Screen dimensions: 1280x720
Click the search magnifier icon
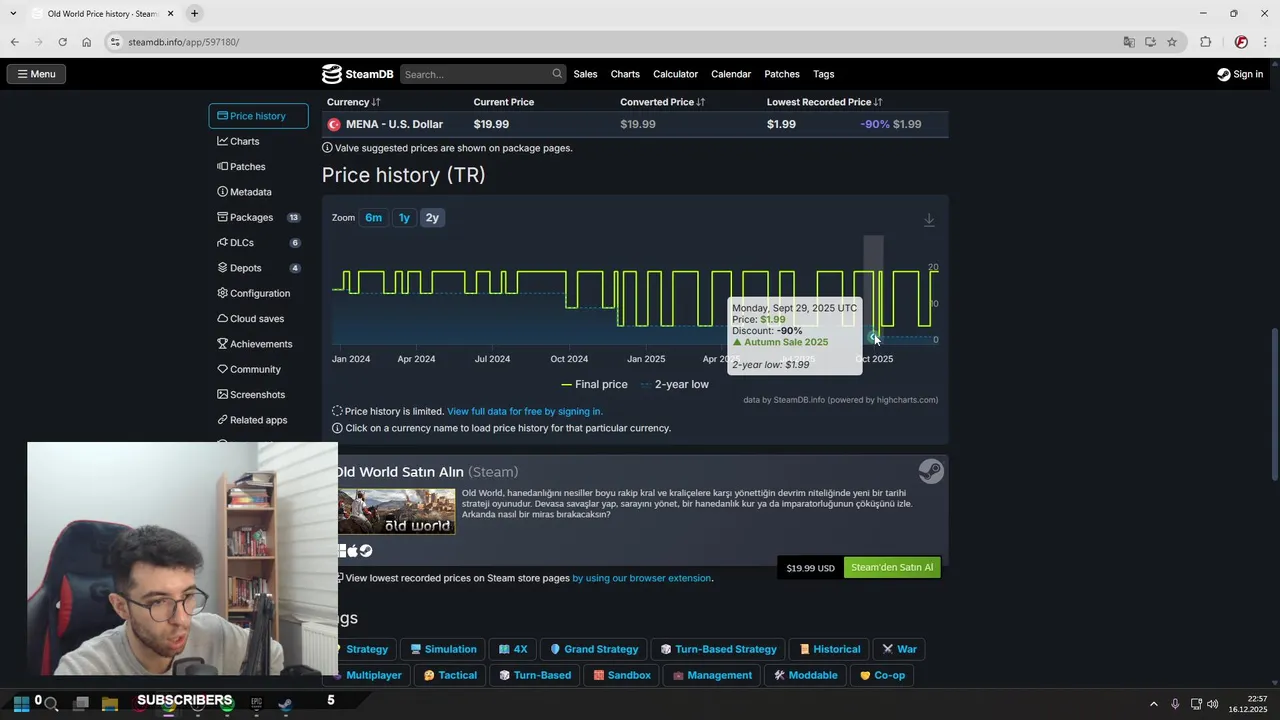pos(557,74)
